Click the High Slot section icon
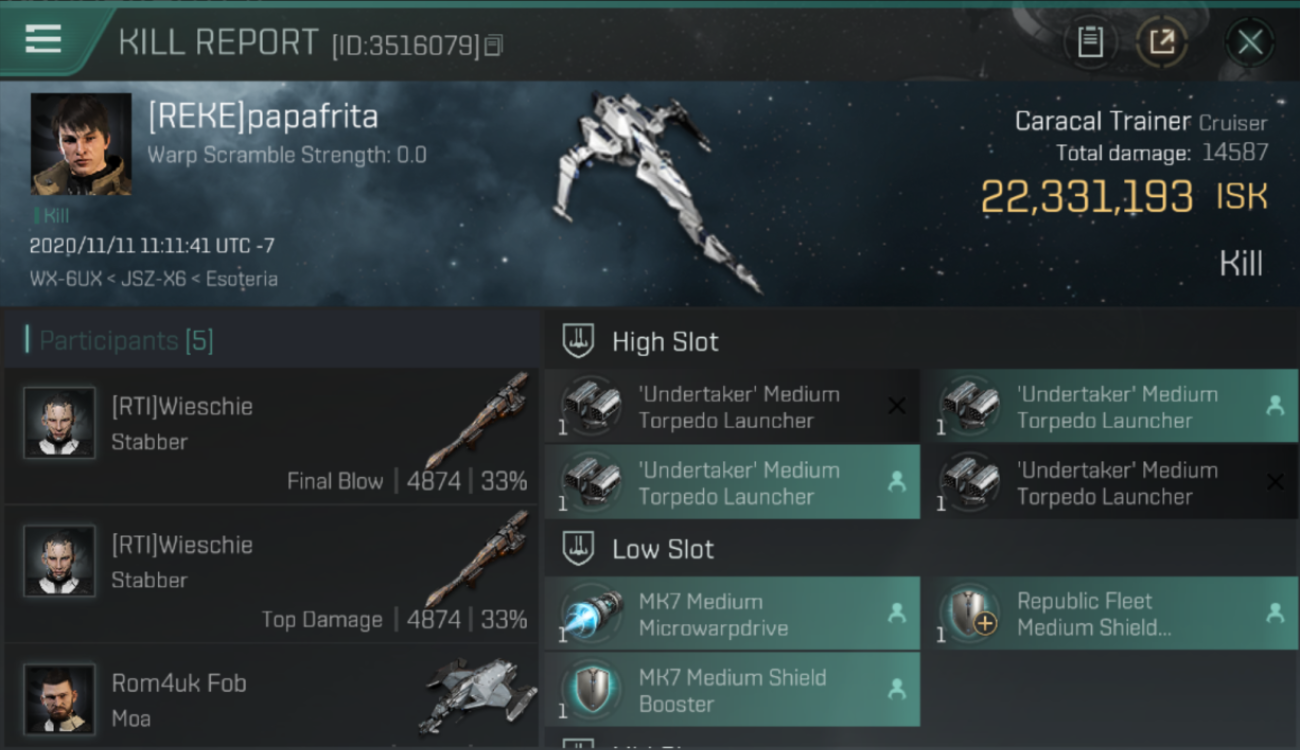 (578, 341)
